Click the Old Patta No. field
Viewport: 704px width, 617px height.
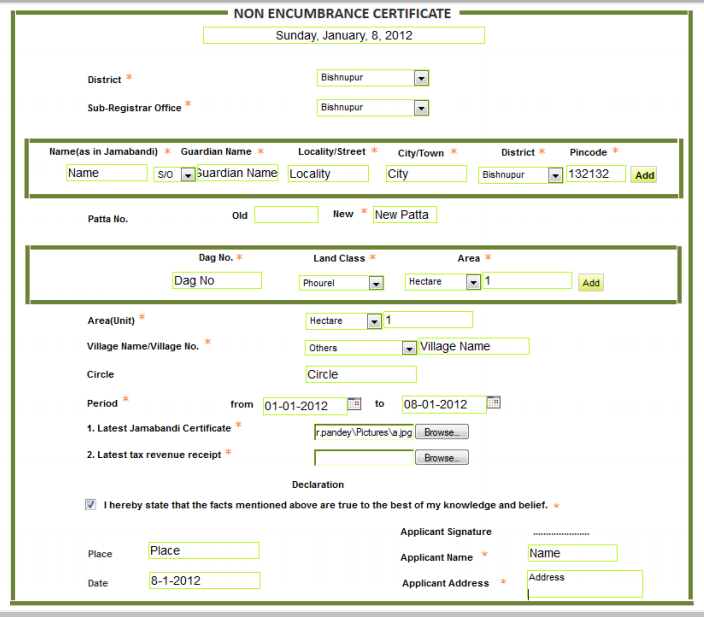coord(286,215)
